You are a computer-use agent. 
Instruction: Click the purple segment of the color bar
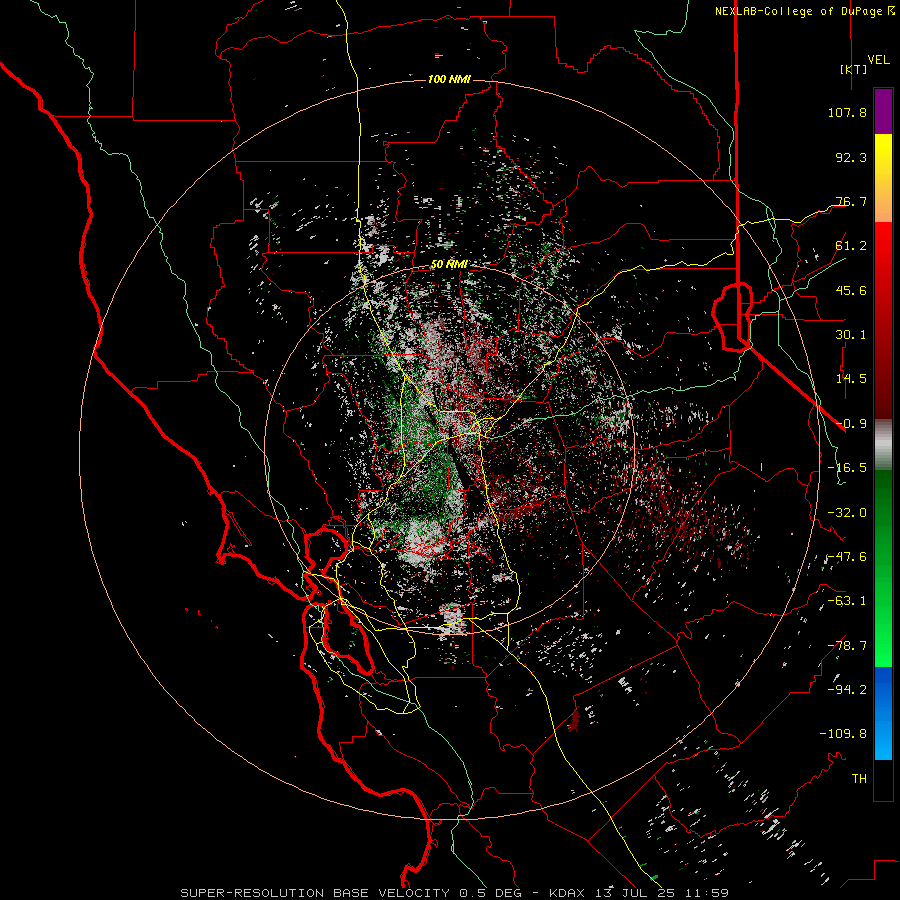(883, 112)
